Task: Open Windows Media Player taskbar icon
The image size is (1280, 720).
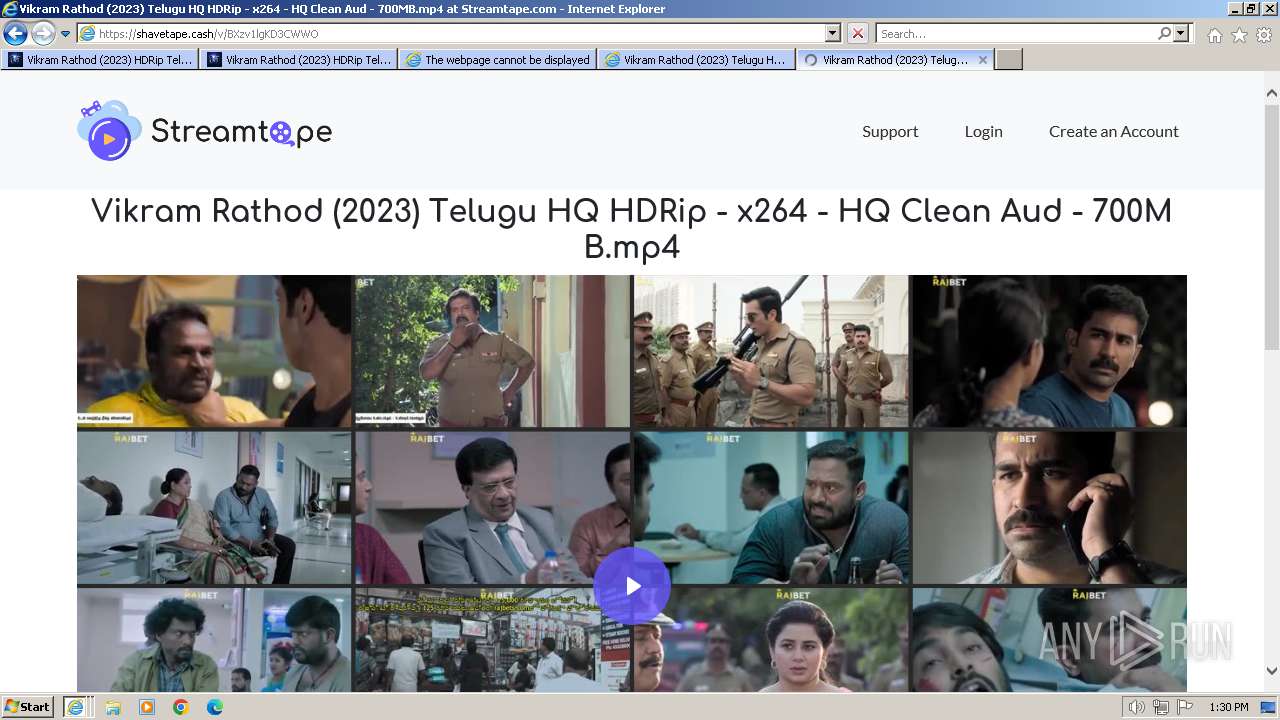Action: coord(147,707)
